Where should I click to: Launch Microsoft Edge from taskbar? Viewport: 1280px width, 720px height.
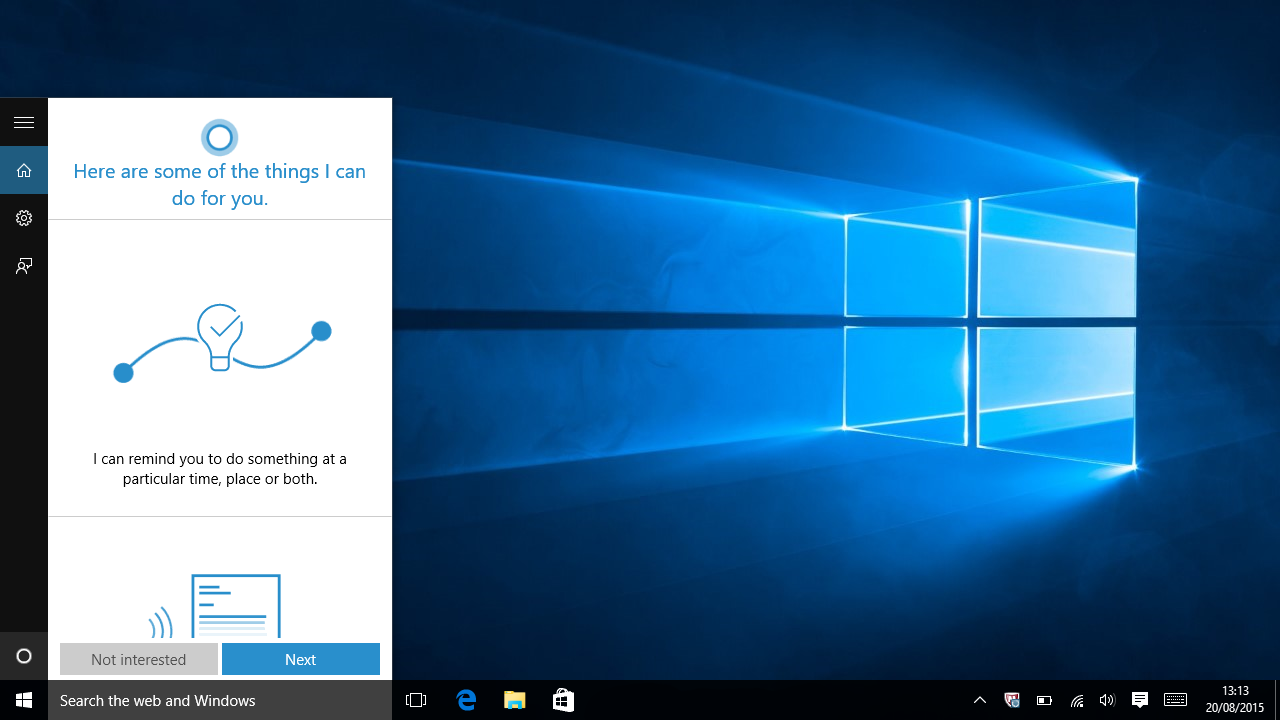[x=466, y=700]
